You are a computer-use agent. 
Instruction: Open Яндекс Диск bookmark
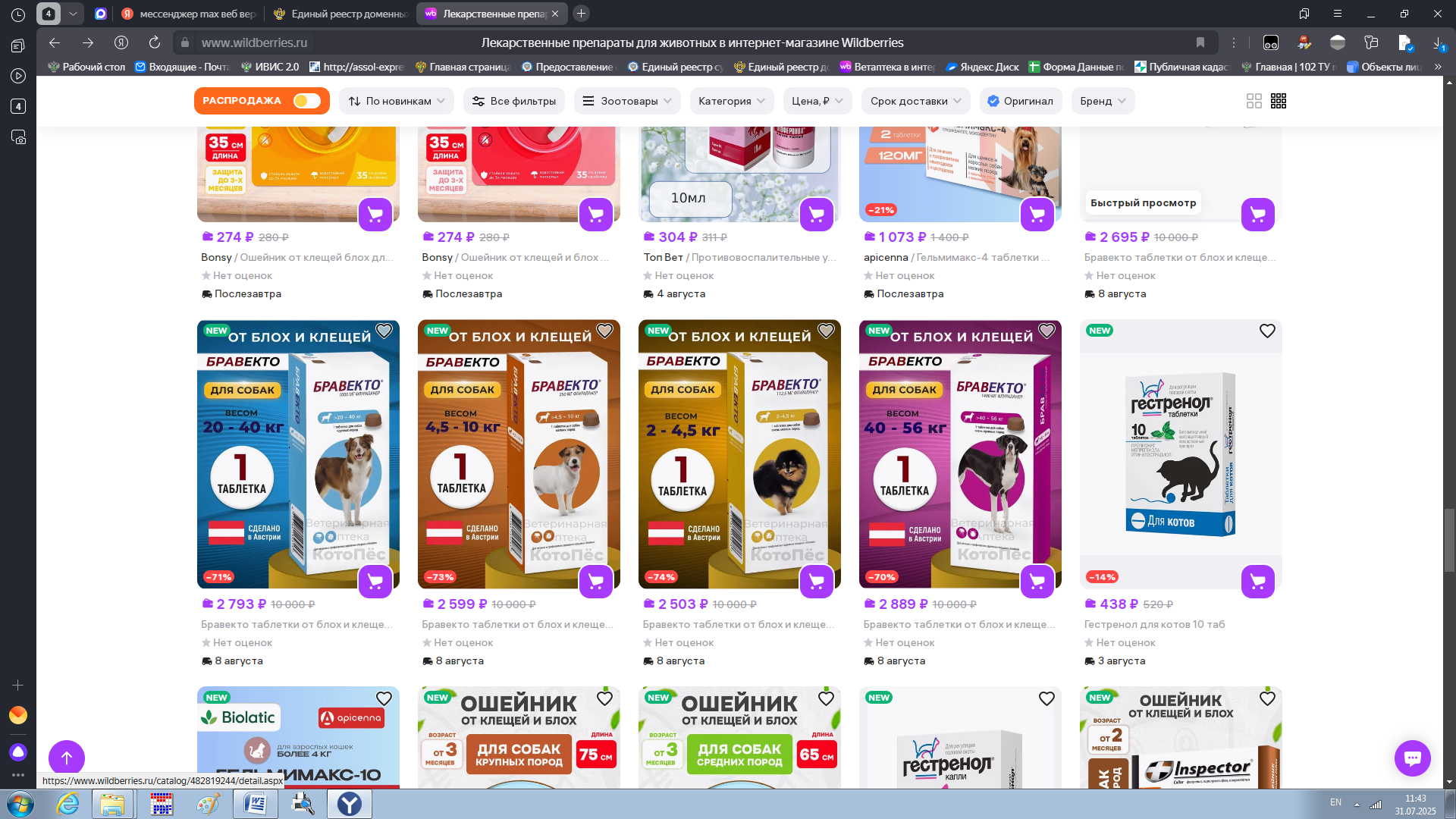pyautogui.click(x=982, y=67)
